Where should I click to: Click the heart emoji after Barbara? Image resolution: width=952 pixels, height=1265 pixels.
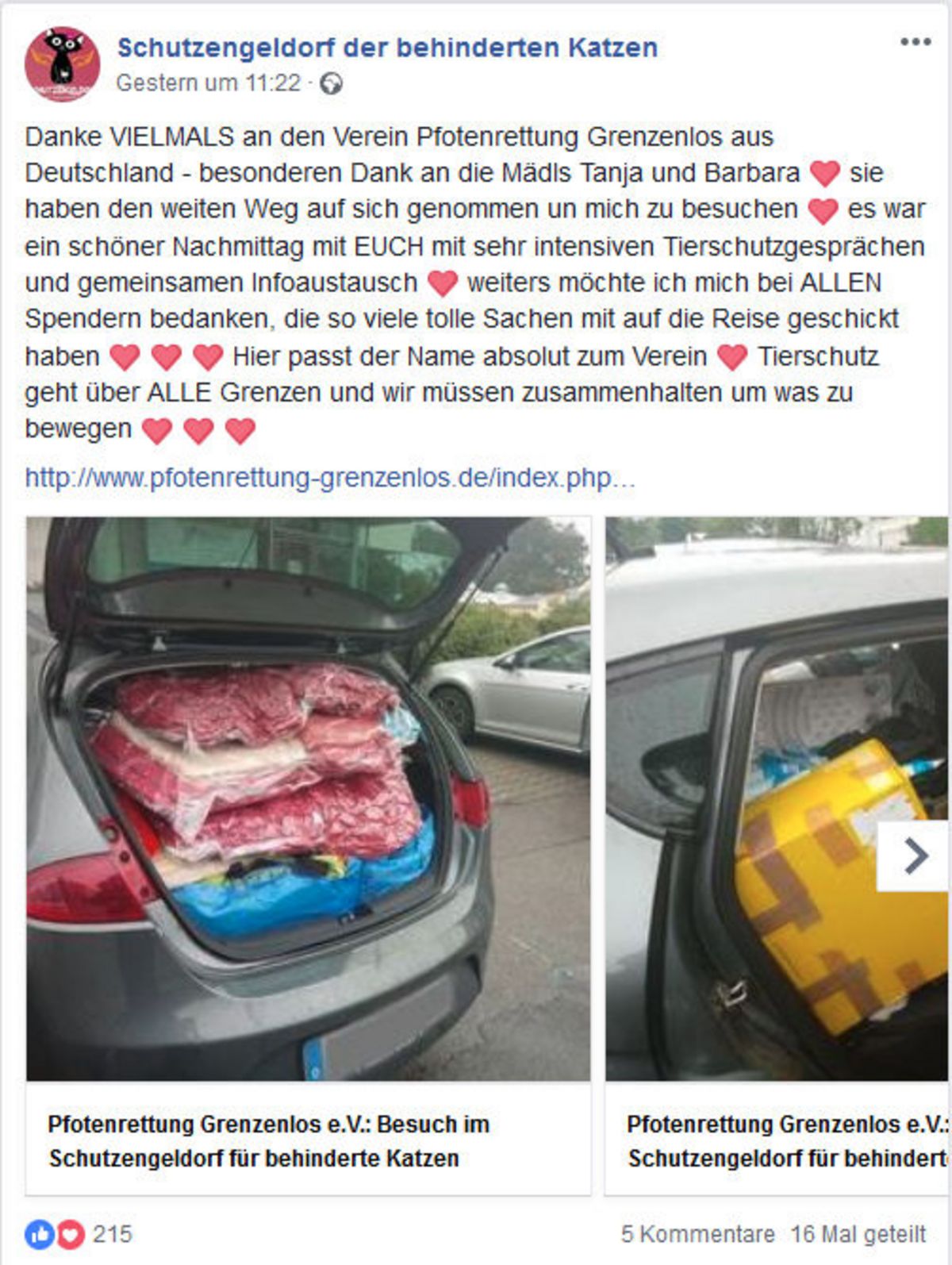824,173
